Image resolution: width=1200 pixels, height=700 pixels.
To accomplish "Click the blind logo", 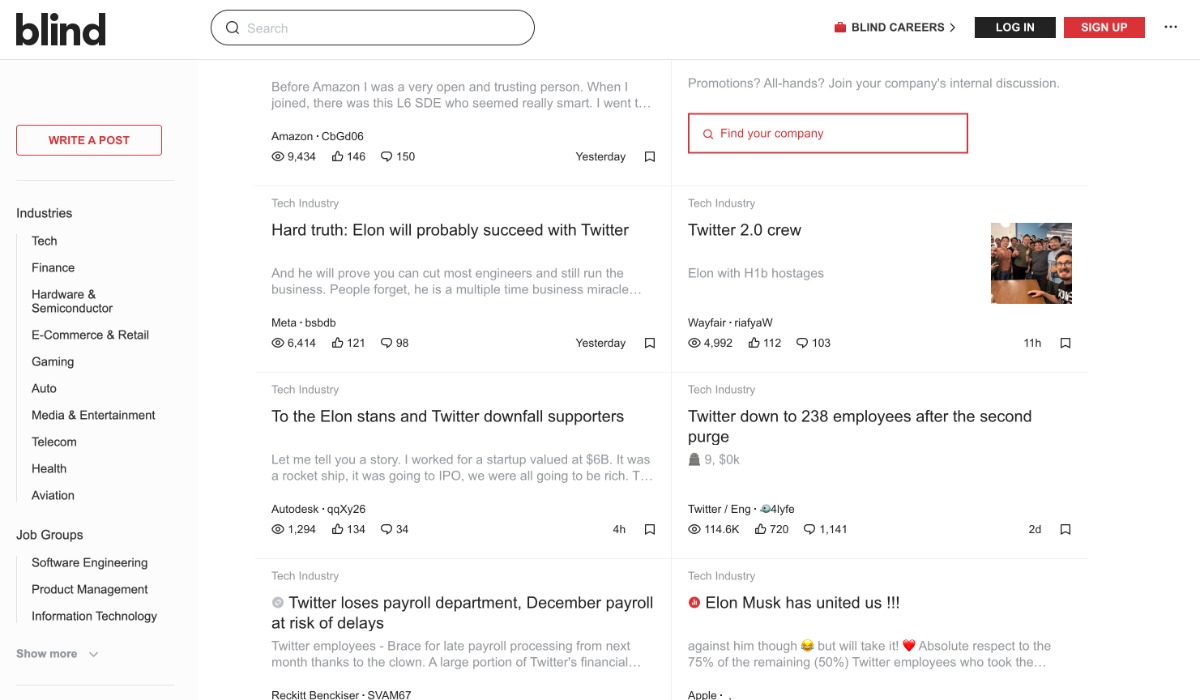I will pos(61,29).
